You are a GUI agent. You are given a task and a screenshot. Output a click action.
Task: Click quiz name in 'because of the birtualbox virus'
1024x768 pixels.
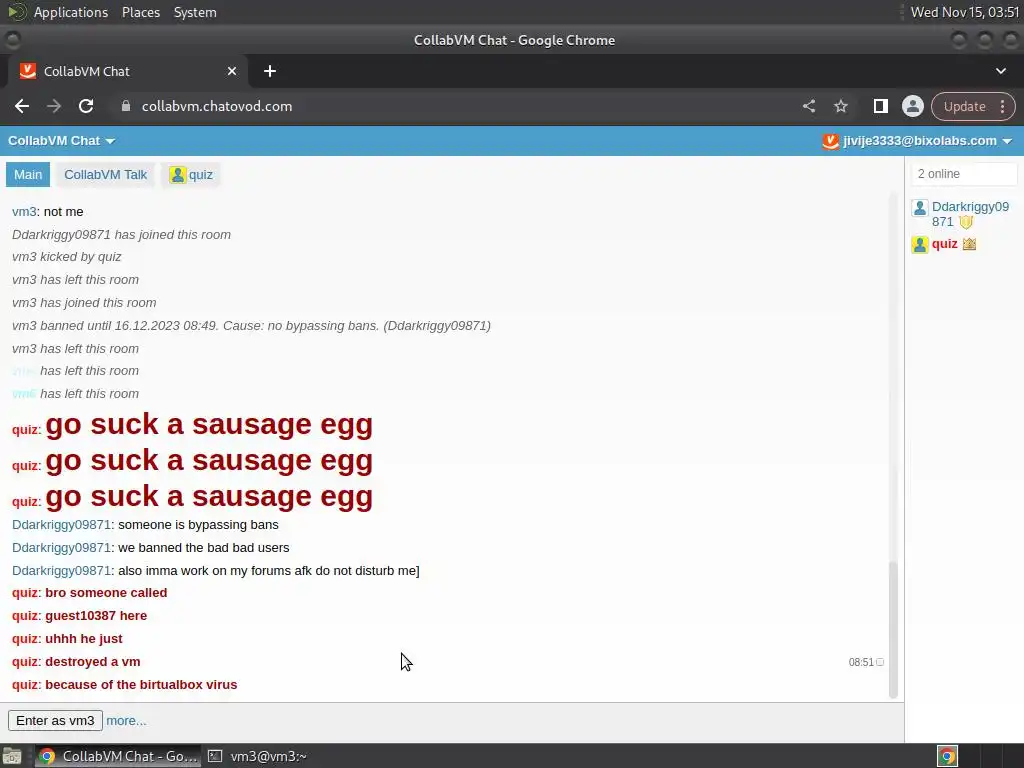point(25,685)
